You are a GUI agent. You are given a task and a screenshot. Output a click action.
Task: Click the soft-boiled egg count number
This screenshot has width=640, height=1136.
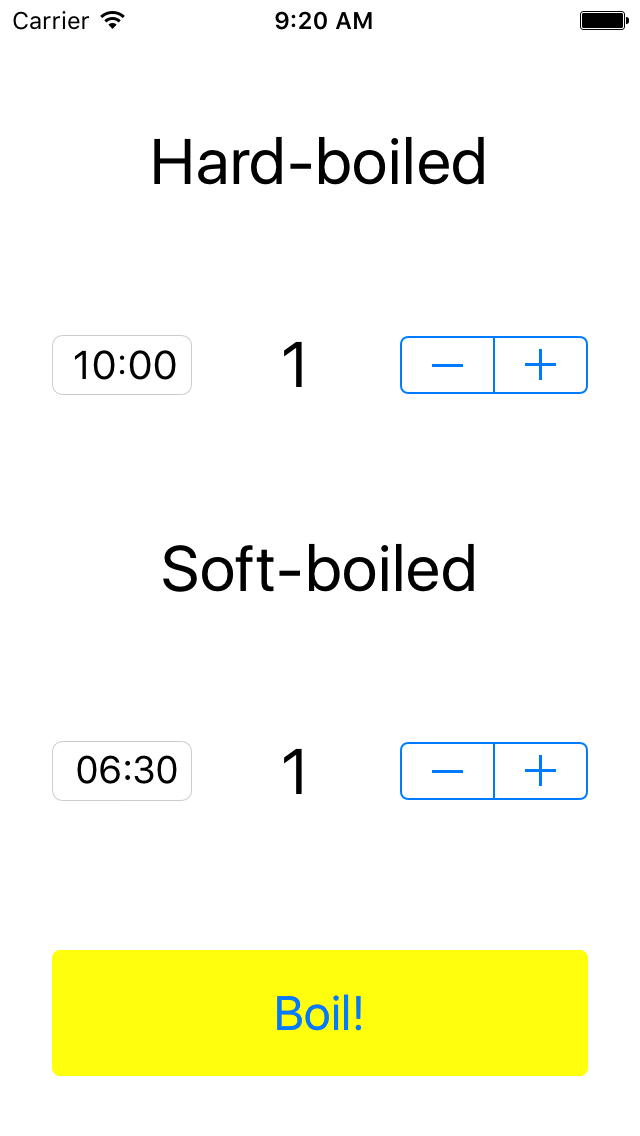tap(295, 772)
